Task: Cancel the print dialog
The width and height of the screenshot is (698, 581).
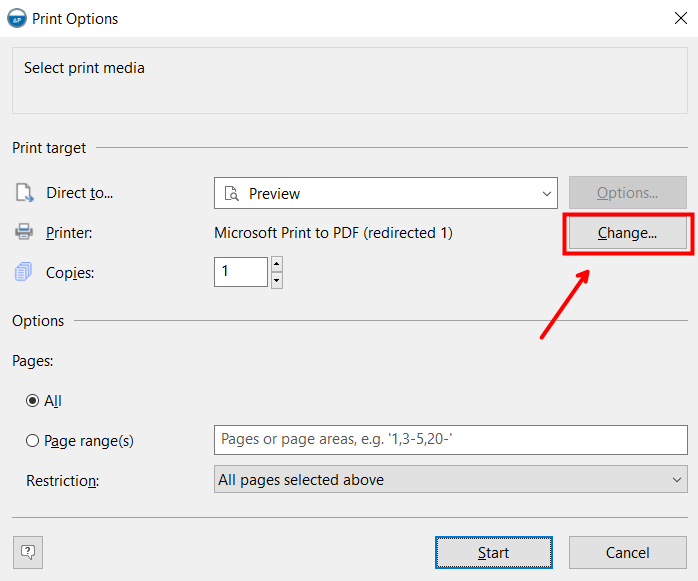Action: click(x=627, y=553)
